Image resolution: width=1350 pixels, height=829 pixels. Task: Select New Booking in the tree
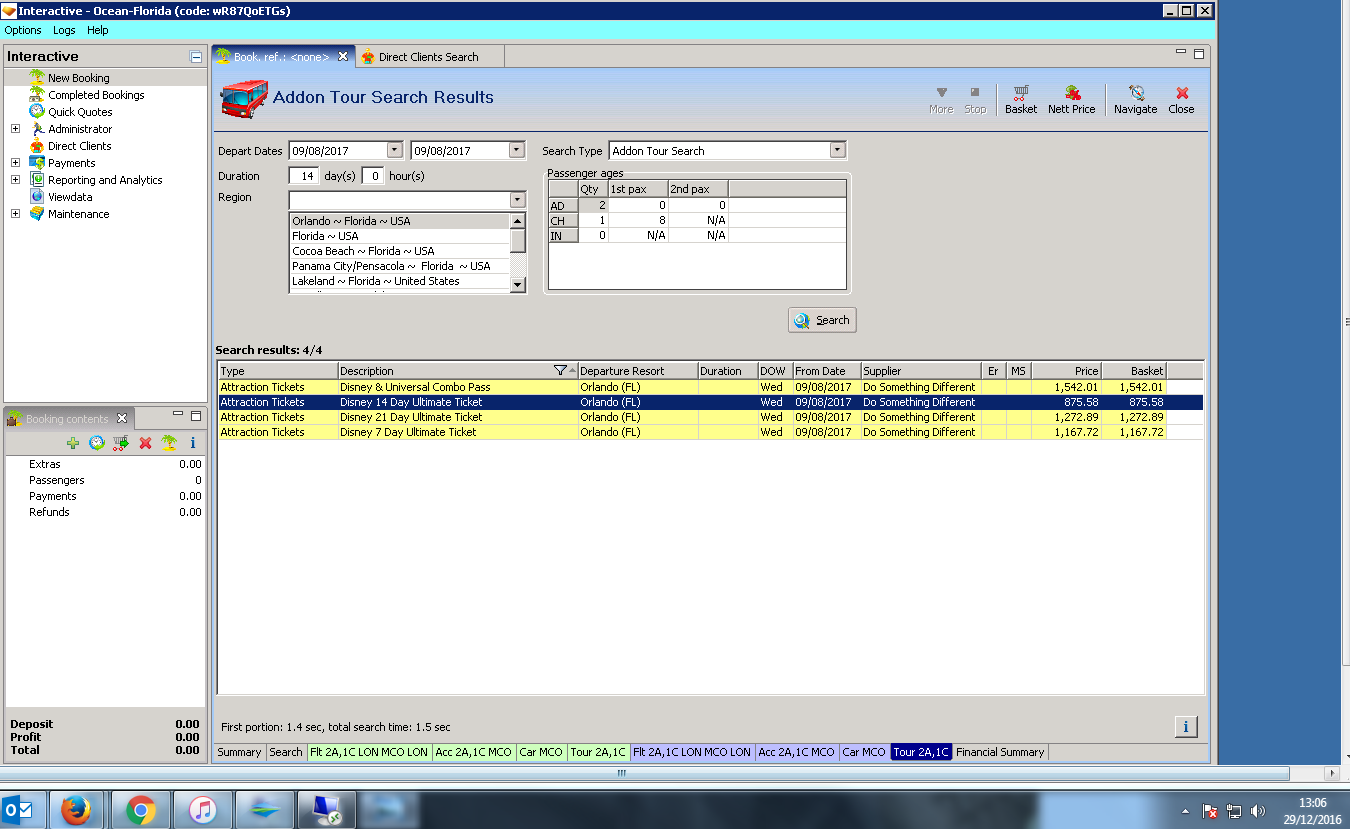(x=78, y=78)
